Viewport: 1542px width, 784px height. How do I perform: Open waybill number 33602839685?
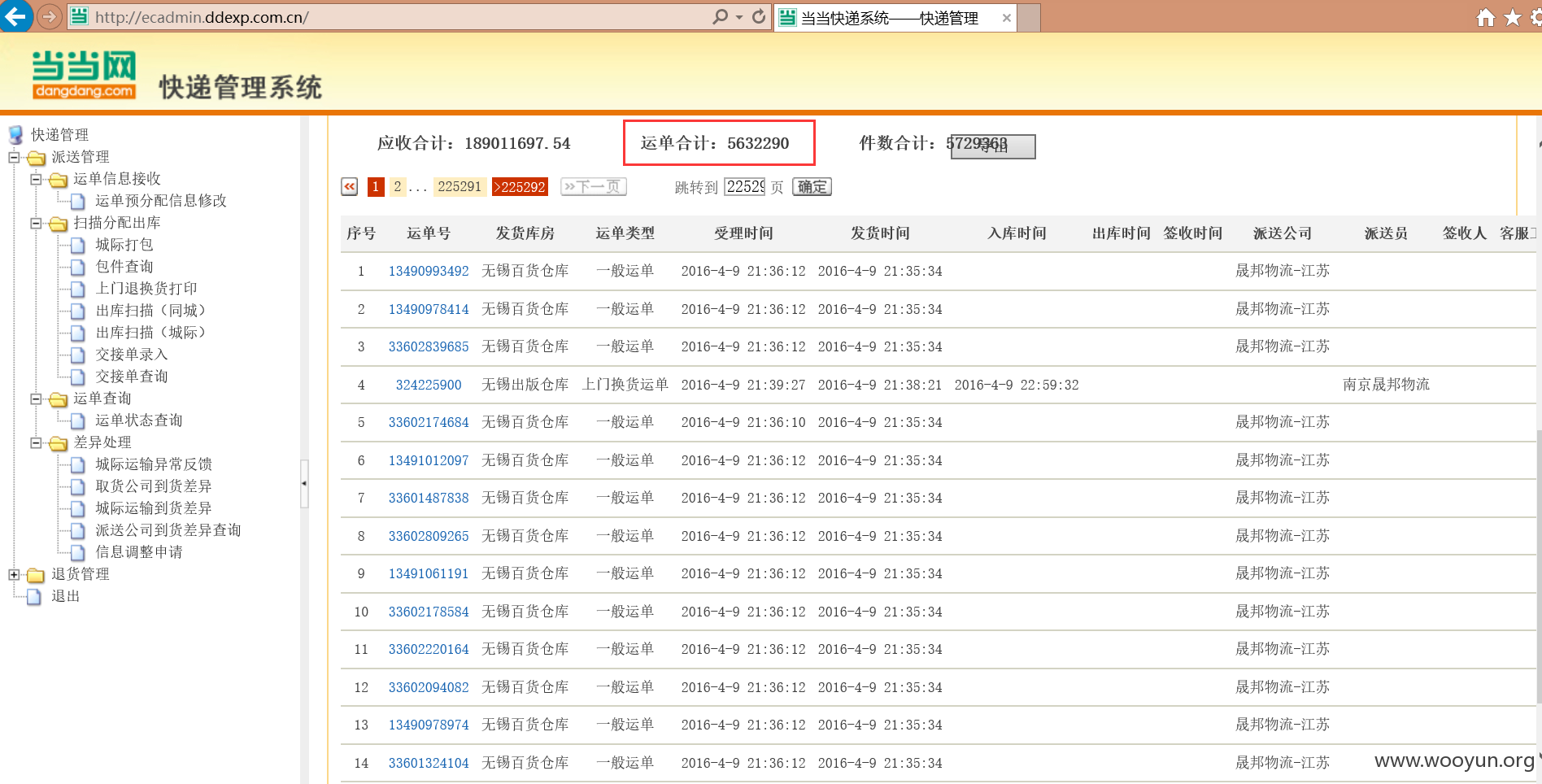point(429,347)
